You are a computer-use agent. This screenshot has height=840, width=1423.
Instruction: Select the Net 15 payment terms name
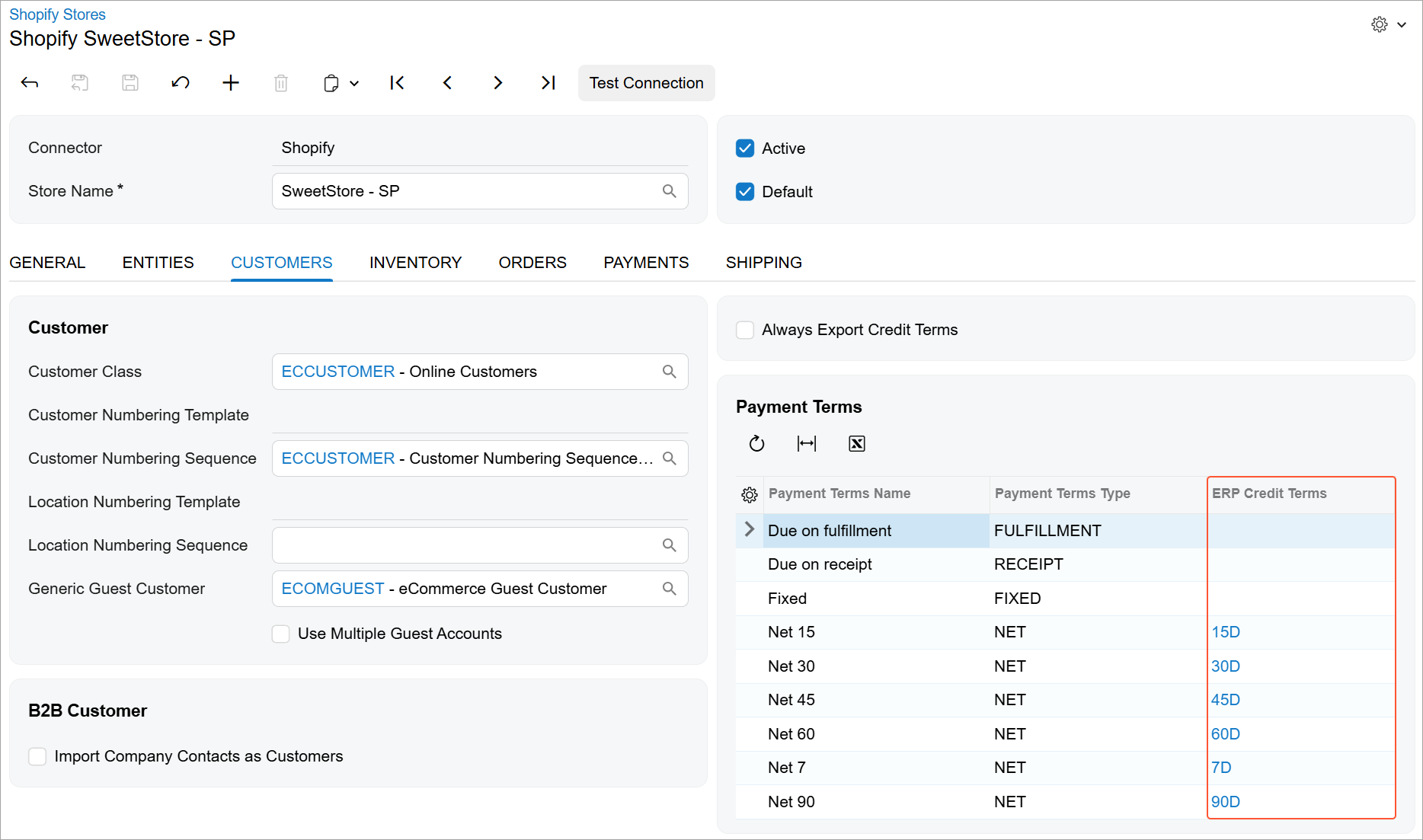point(791,632)
